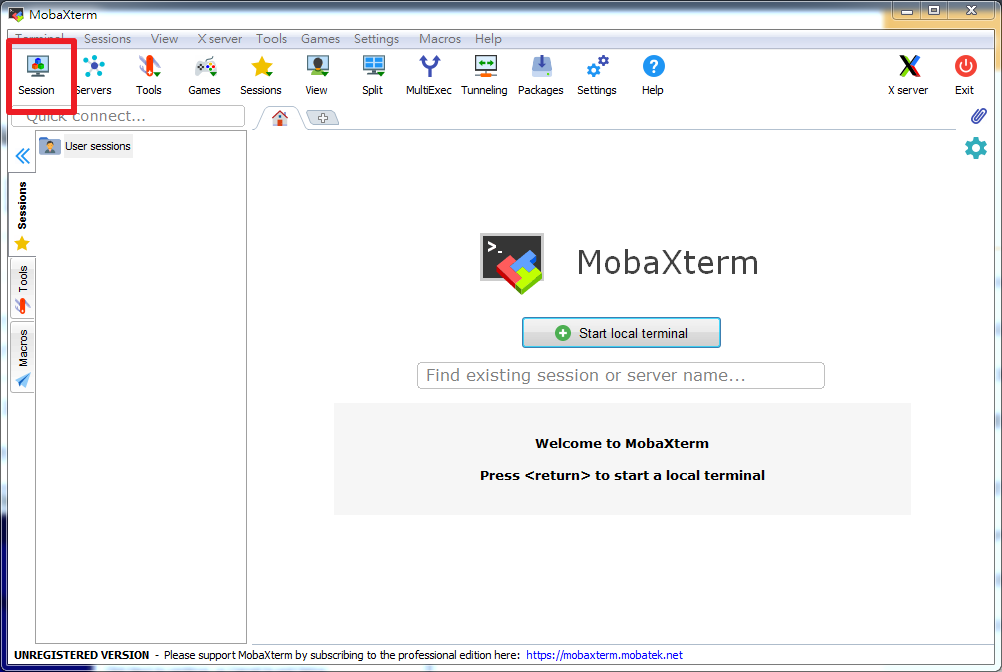Open the Games menu in menu bar

click(x=320, y=39)
